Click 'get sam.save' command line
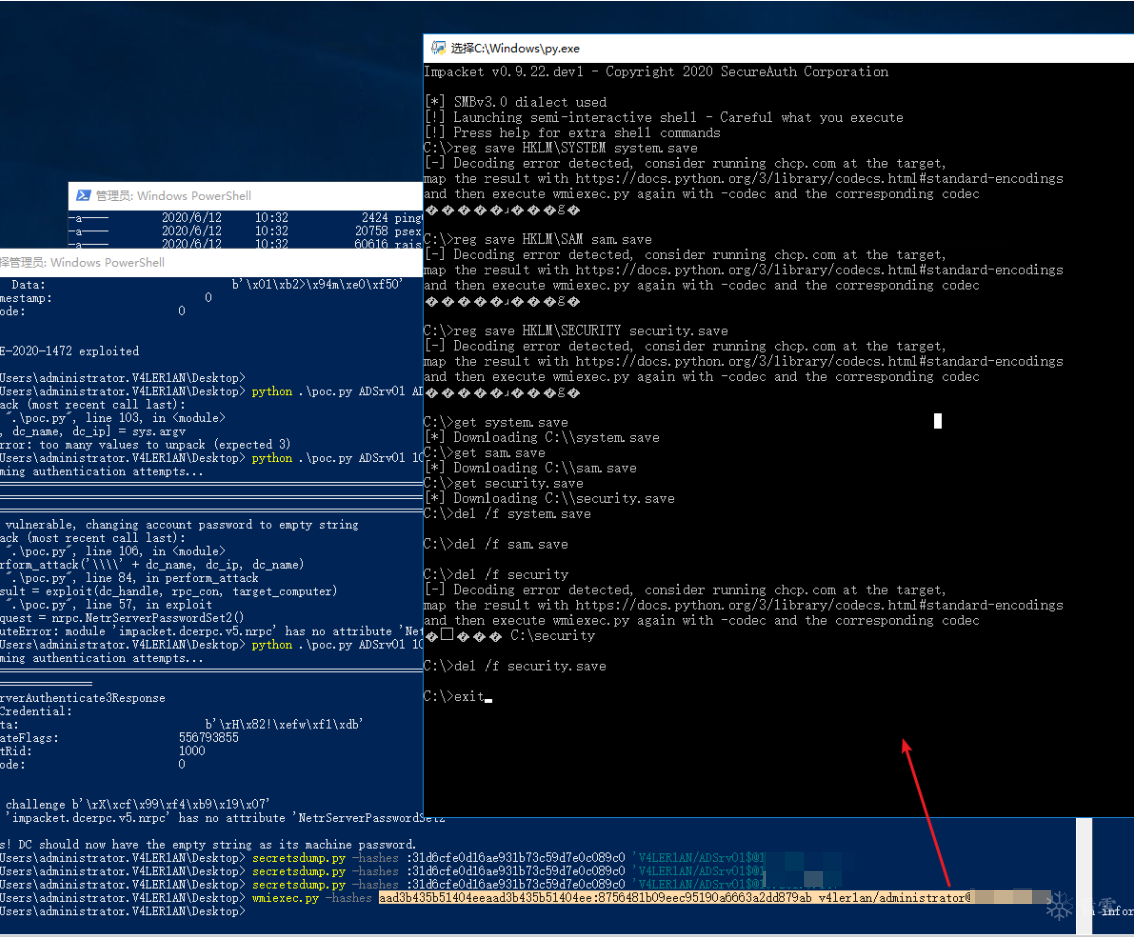The image size is (1135, 937). click(x=484, y=453)
